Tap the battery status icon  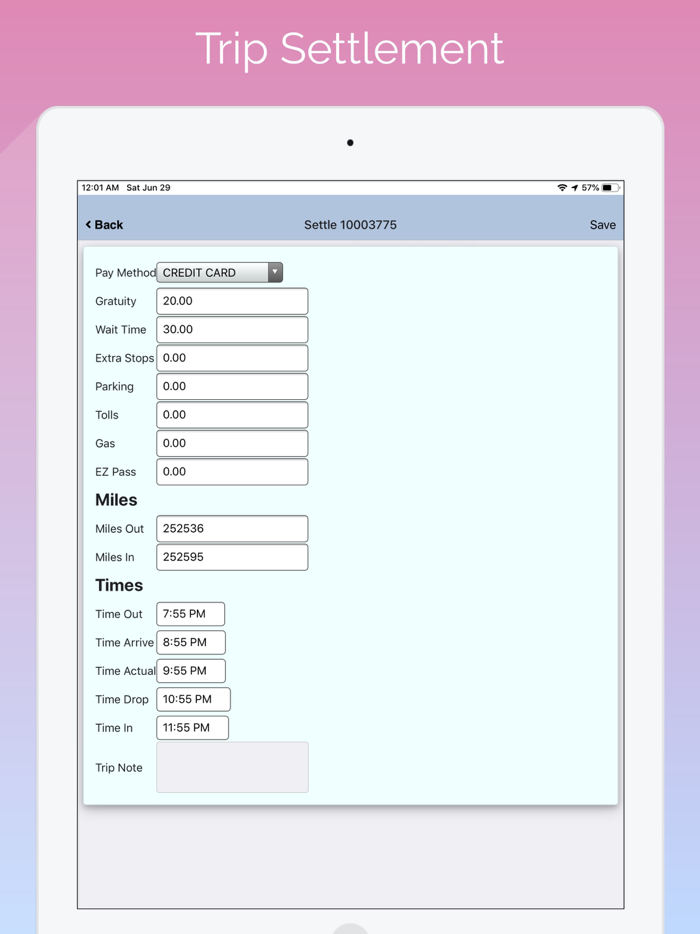611,188
